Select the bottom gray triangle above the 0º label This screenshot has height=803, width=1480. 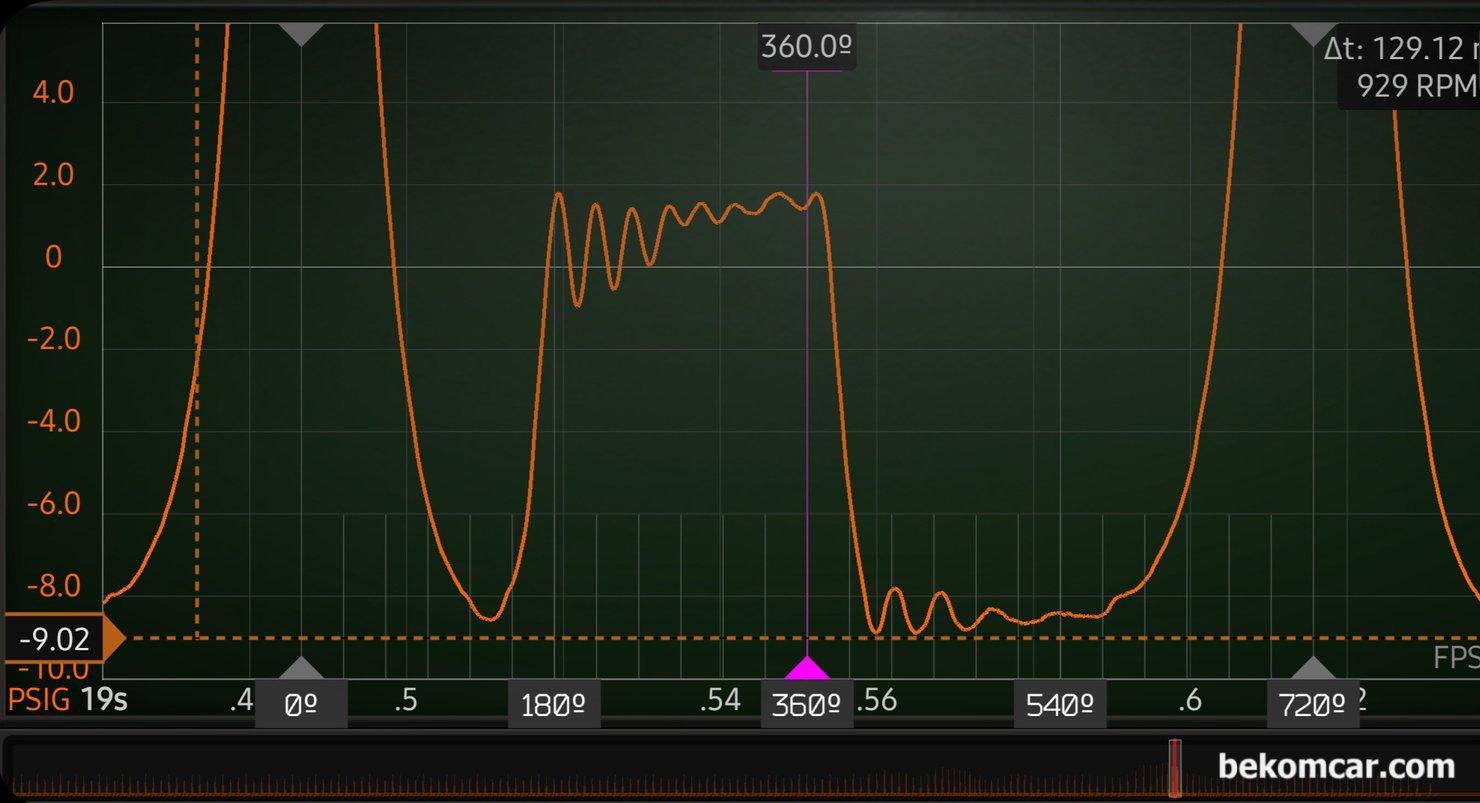coord(301,668)
